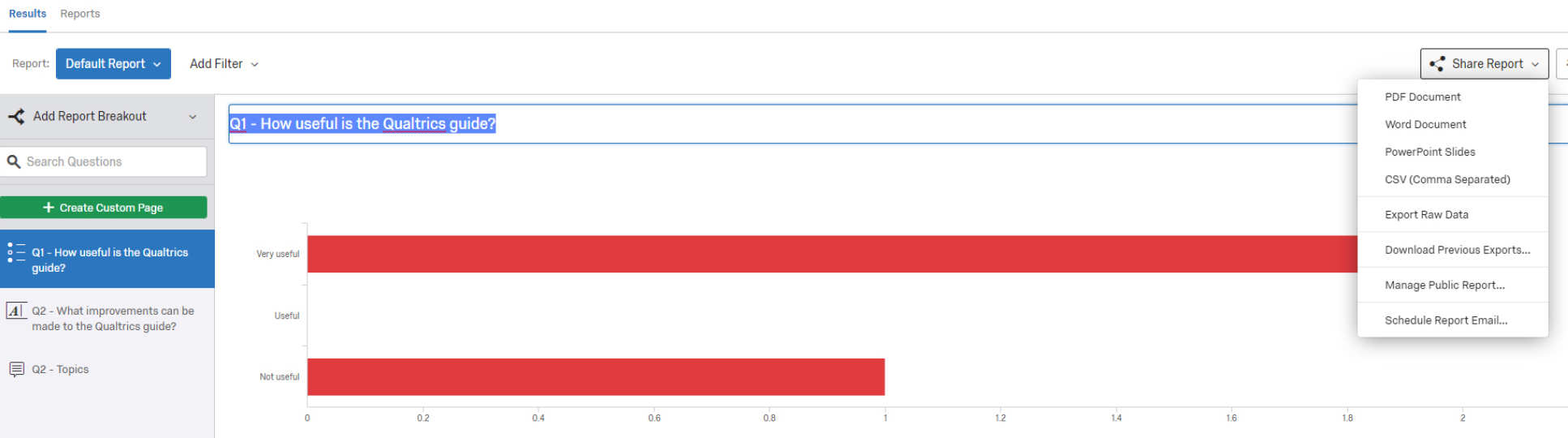Expand the Add Filter dropdown
The height and width of the screenshot is (438, 1568).
[x=224, y=64]
